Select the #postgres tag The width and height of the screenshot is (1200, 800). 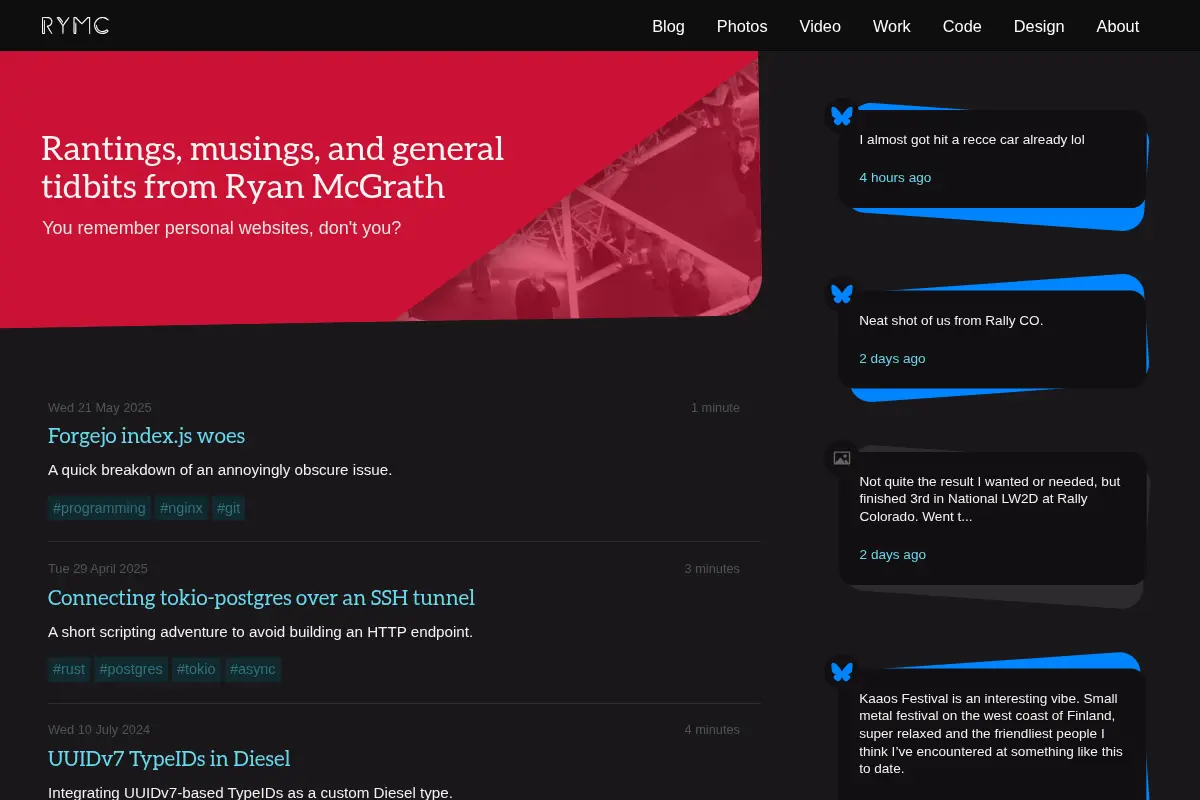click(131, 669)
